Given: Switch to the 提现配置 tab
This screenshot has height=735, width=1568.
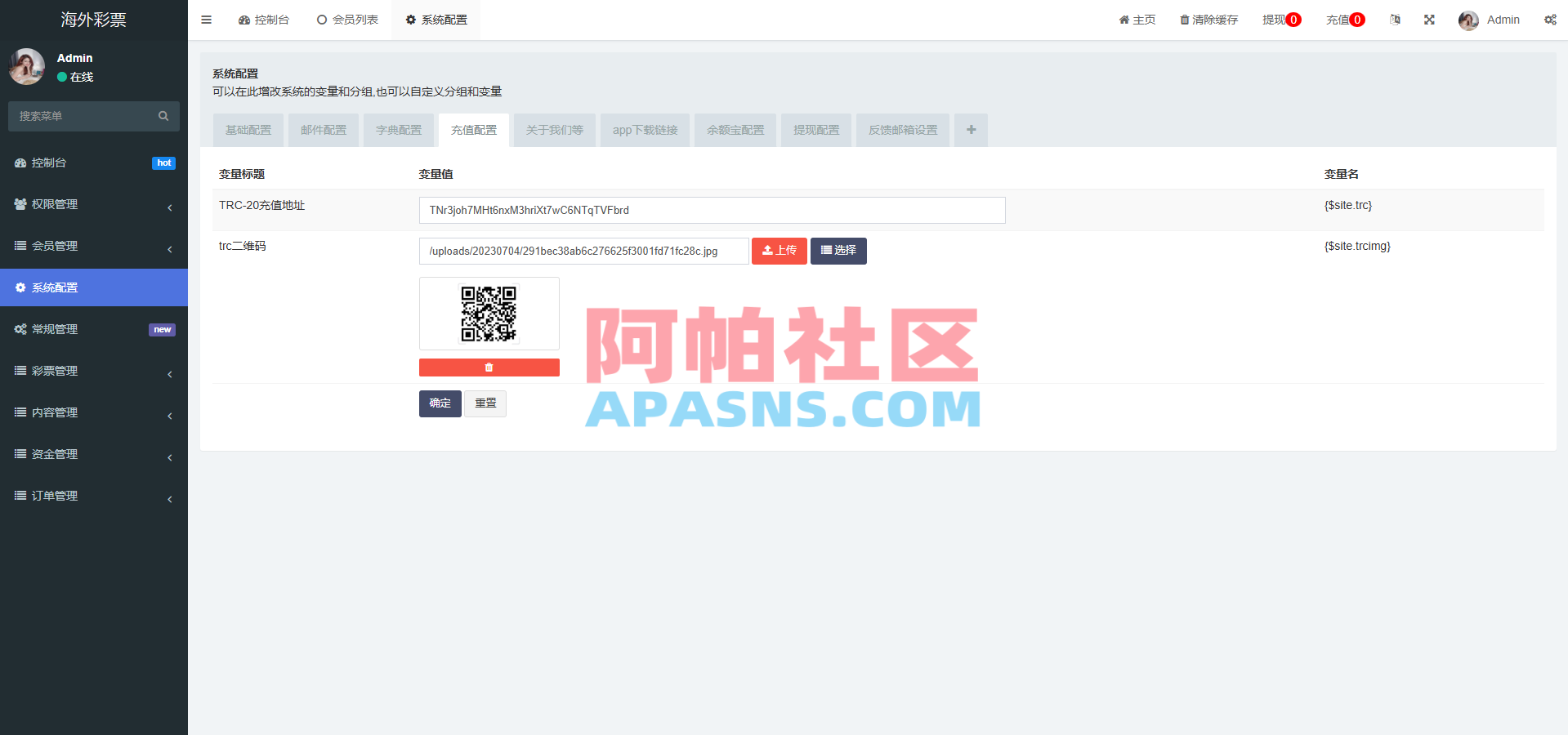Looking at the screenshot, I should (x=815, y=130).
